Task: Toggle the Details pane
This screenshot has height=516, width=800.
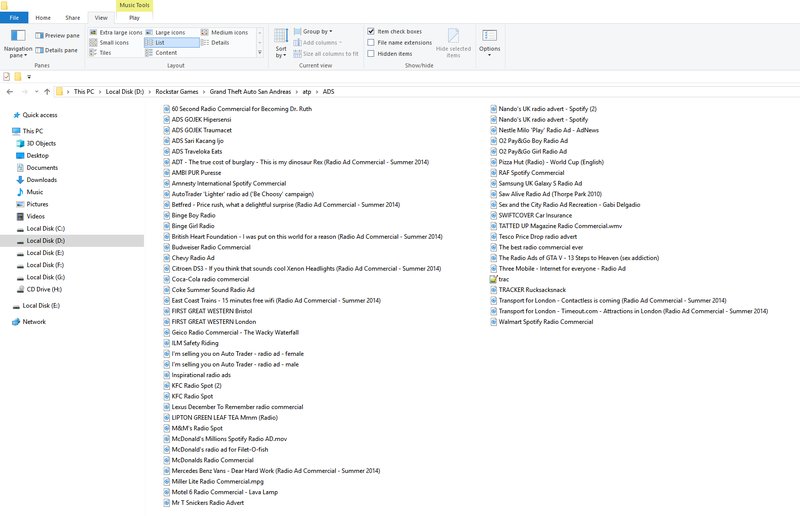Action: coord(57,50)
